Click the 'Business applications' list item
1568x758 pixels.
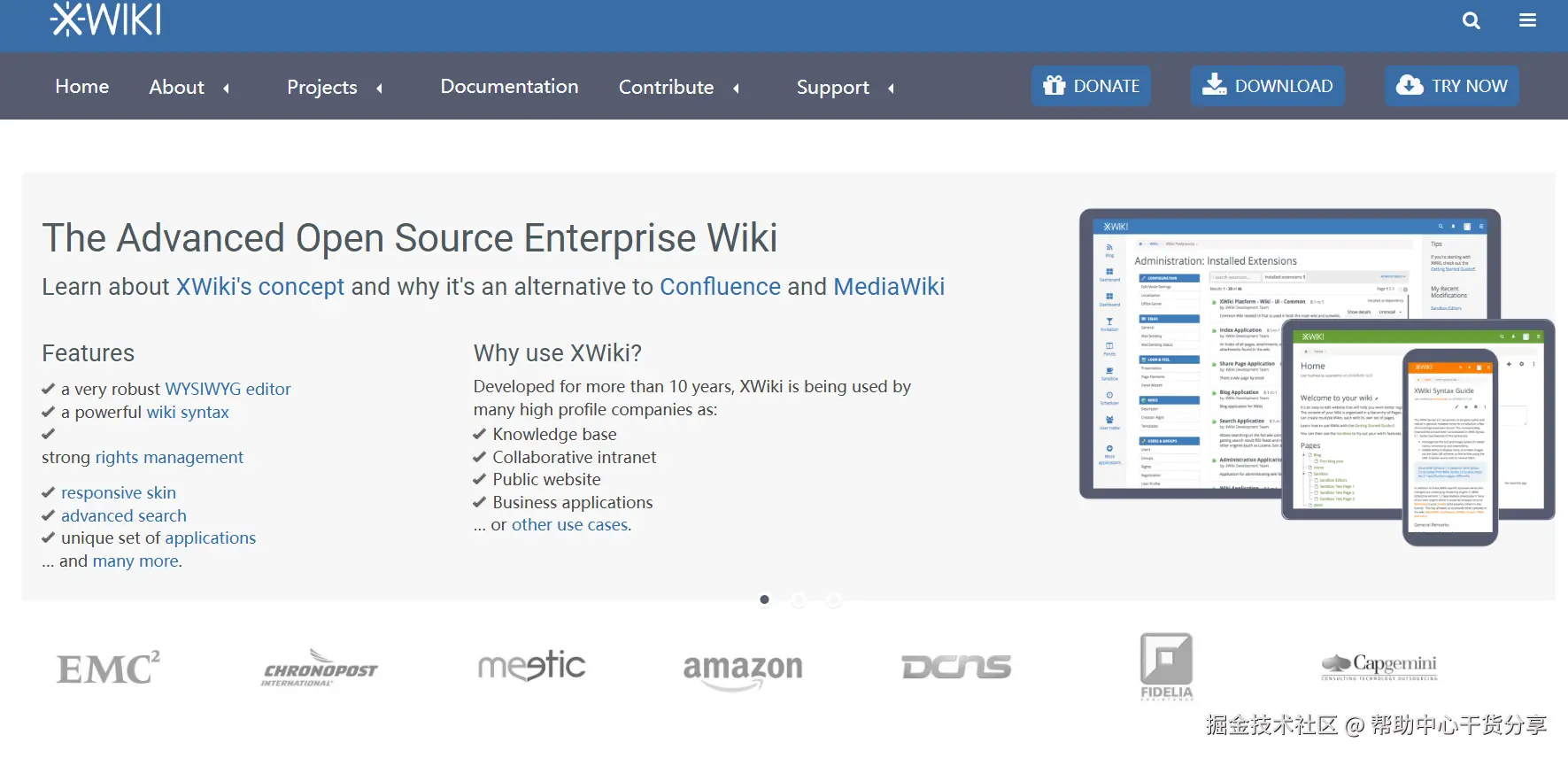573,502
